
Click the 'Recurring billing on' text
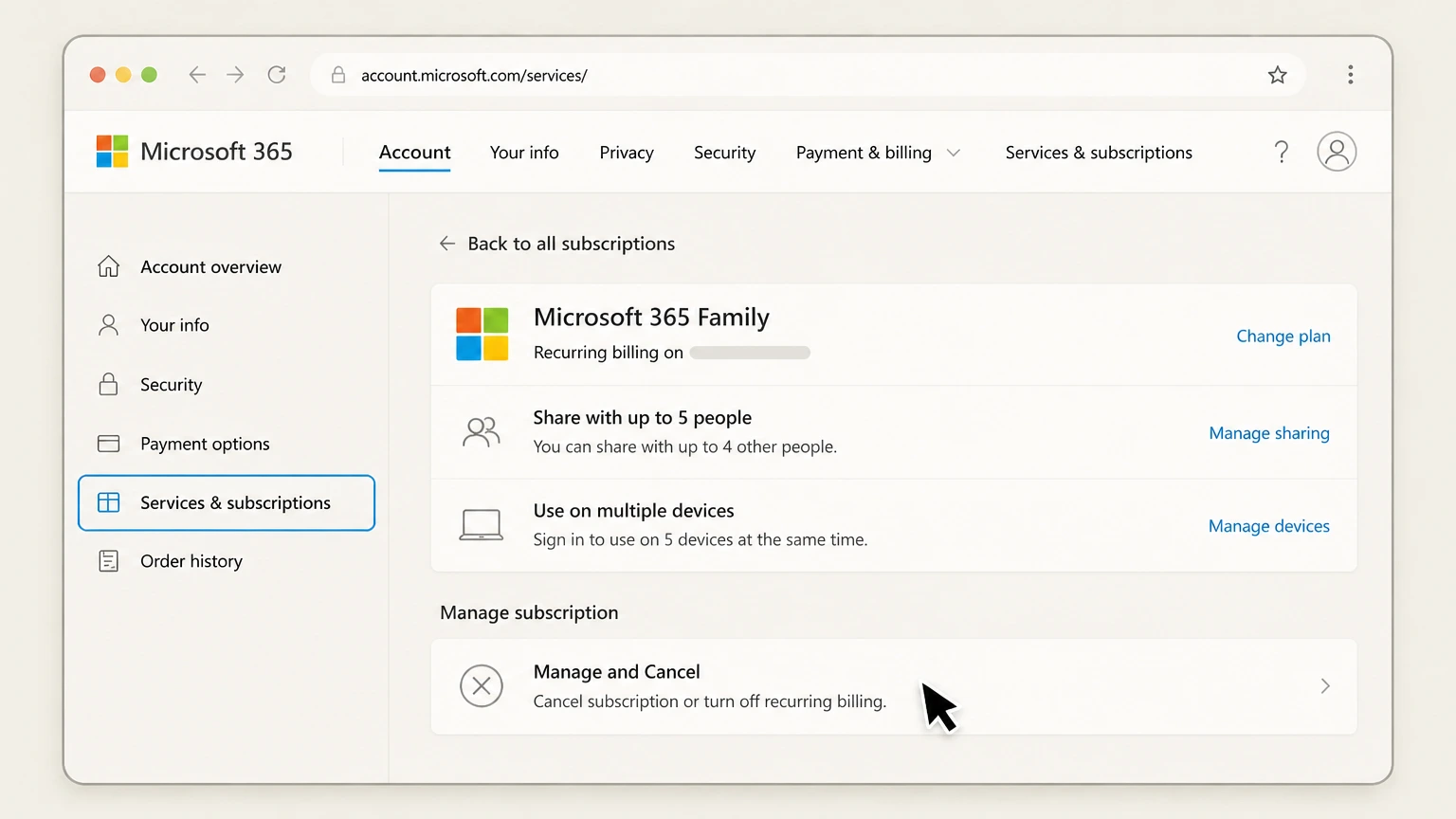(x=609, y=353)
